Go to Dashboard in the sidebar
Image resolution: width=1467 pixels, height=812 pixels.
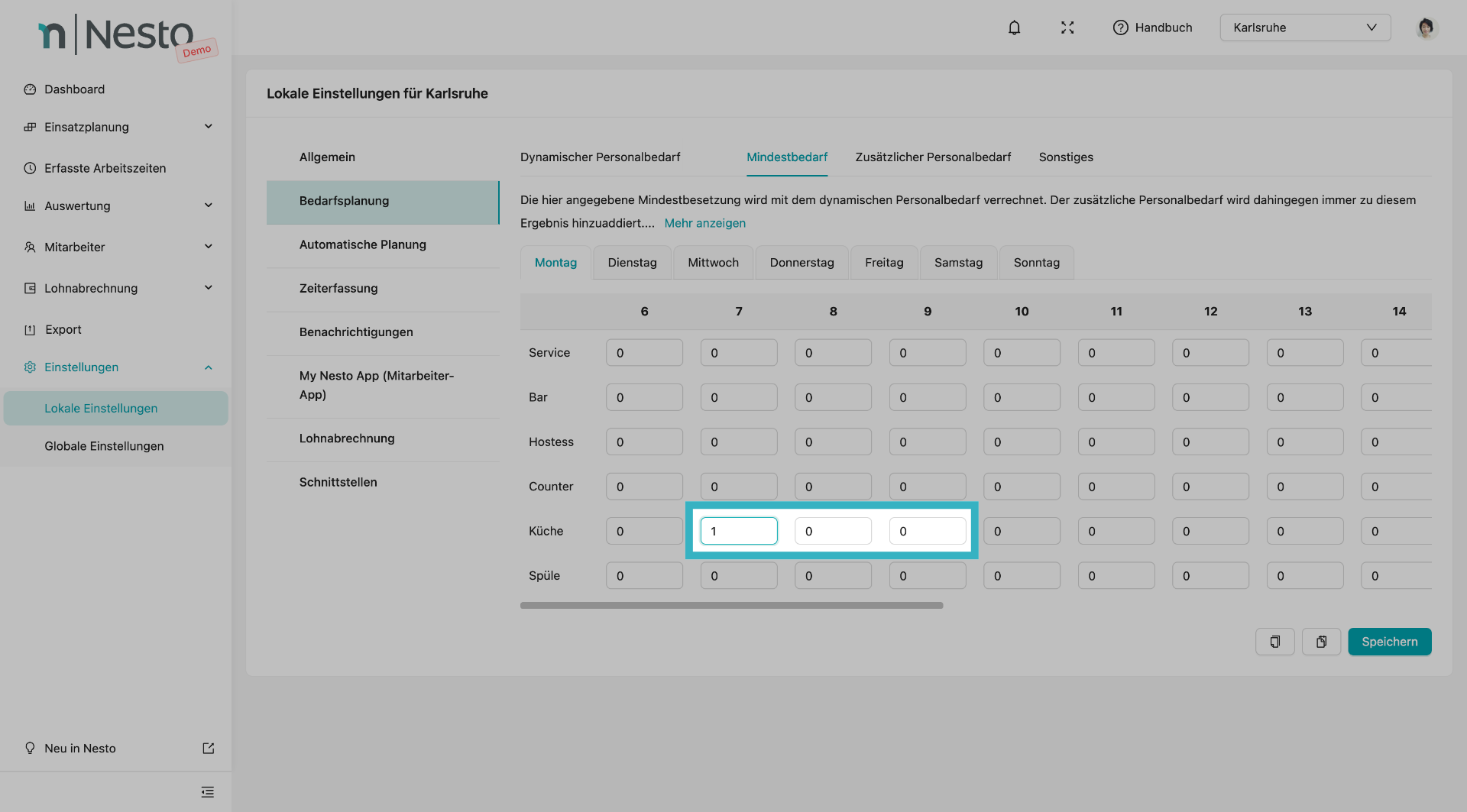pyautogui.click(x=74, y=89)
